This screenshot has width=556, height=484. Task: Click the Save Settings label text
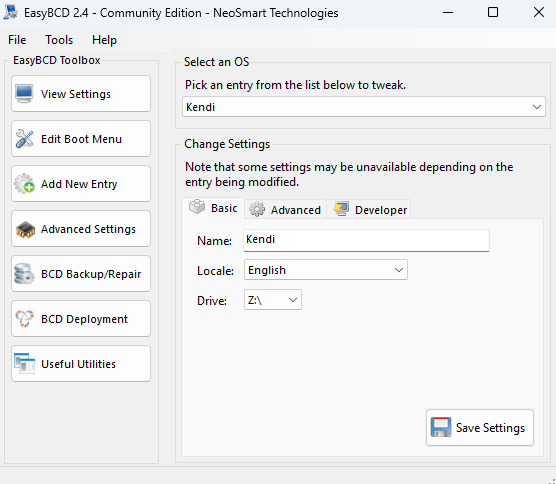pyautogui.click(x=490, y=428)
